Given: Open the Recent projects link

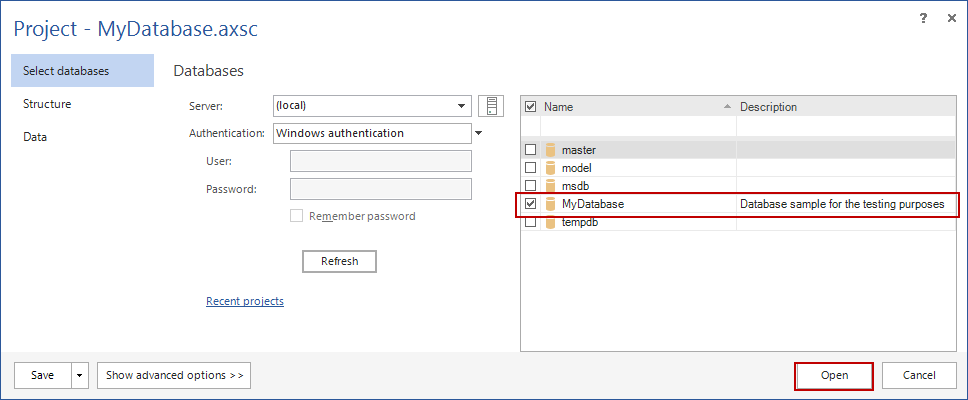Looking at the screenshot, I should click(245, 301).
